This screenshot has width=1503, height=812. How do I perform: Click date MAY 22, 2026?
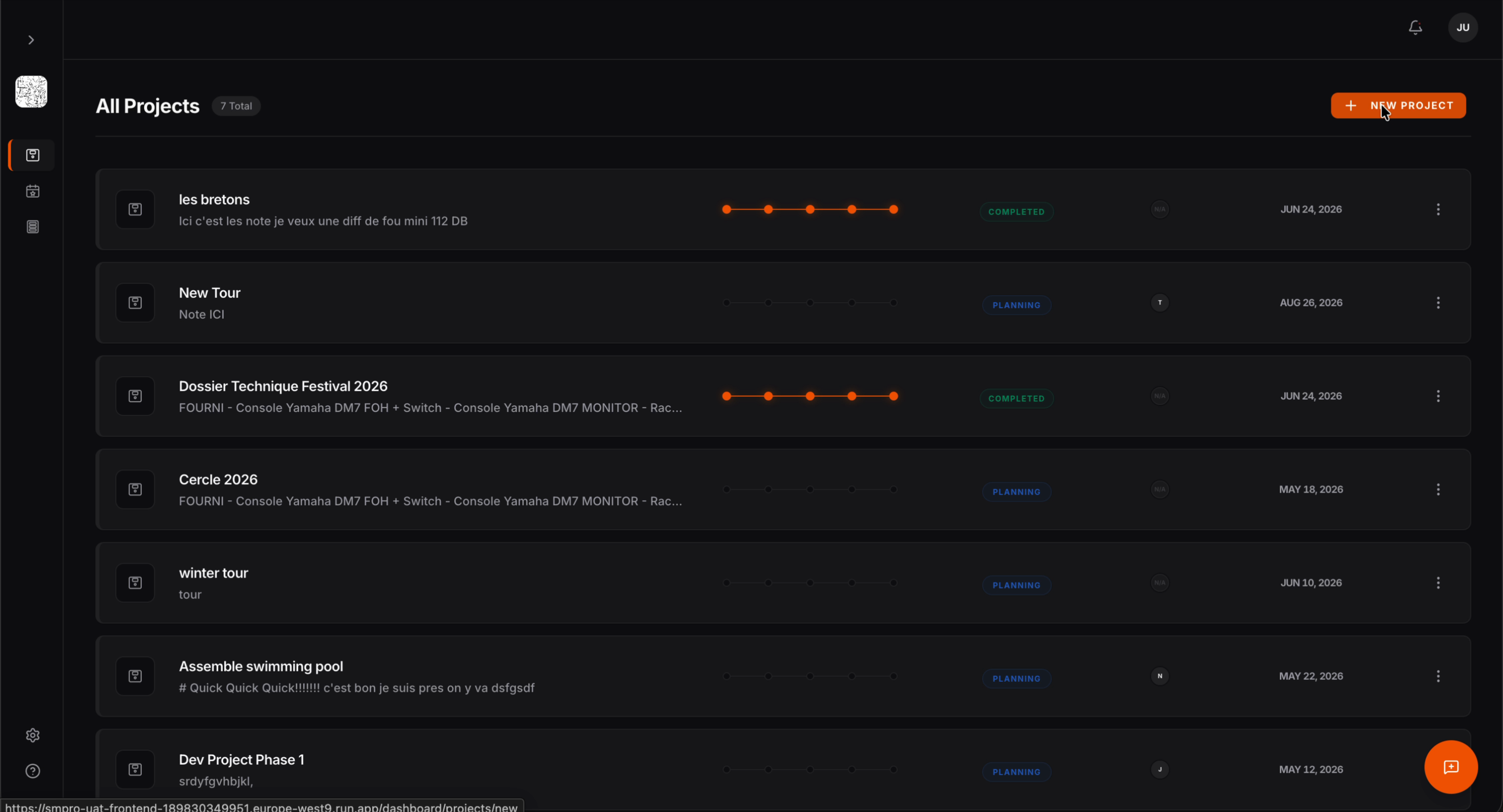coord(1311,676)
